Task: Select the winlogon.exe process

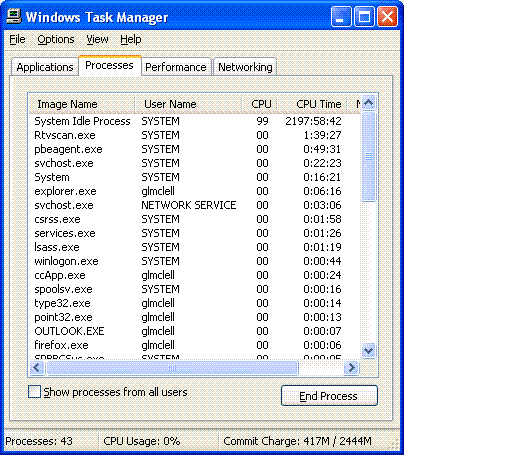Action: point(195,261)
